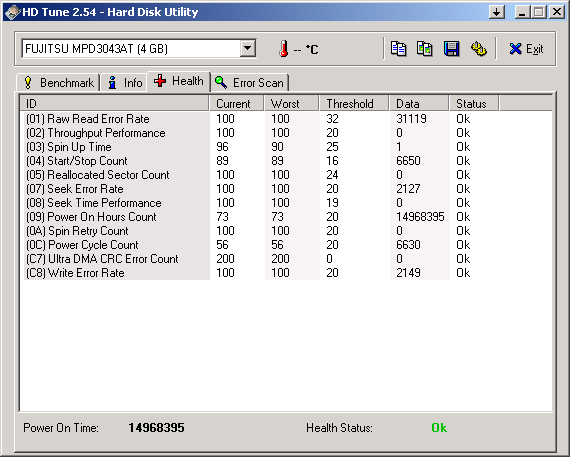Click the copy text to clipboard icon
570x457 pixels.
[398, 49]
